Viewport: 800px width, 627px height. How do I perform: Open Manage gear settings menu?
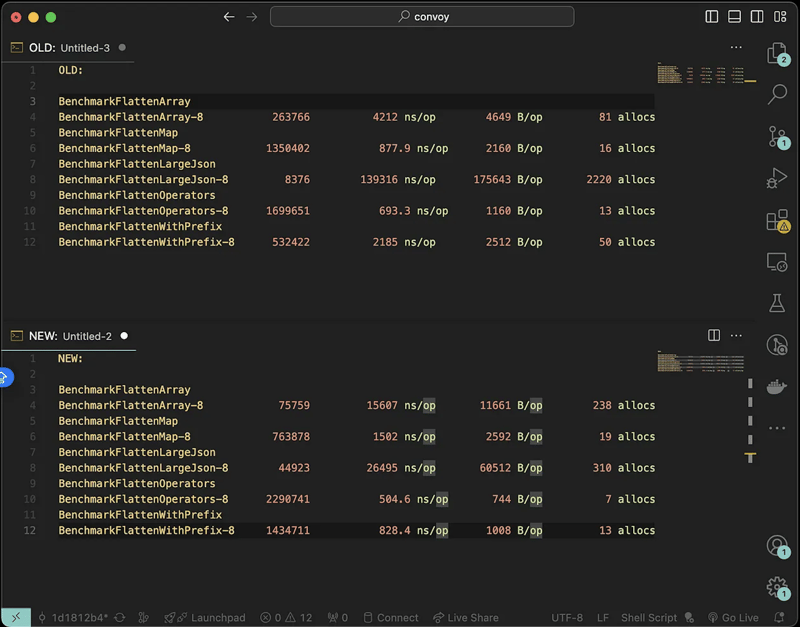pyautogui.click(x=776, y=587)
